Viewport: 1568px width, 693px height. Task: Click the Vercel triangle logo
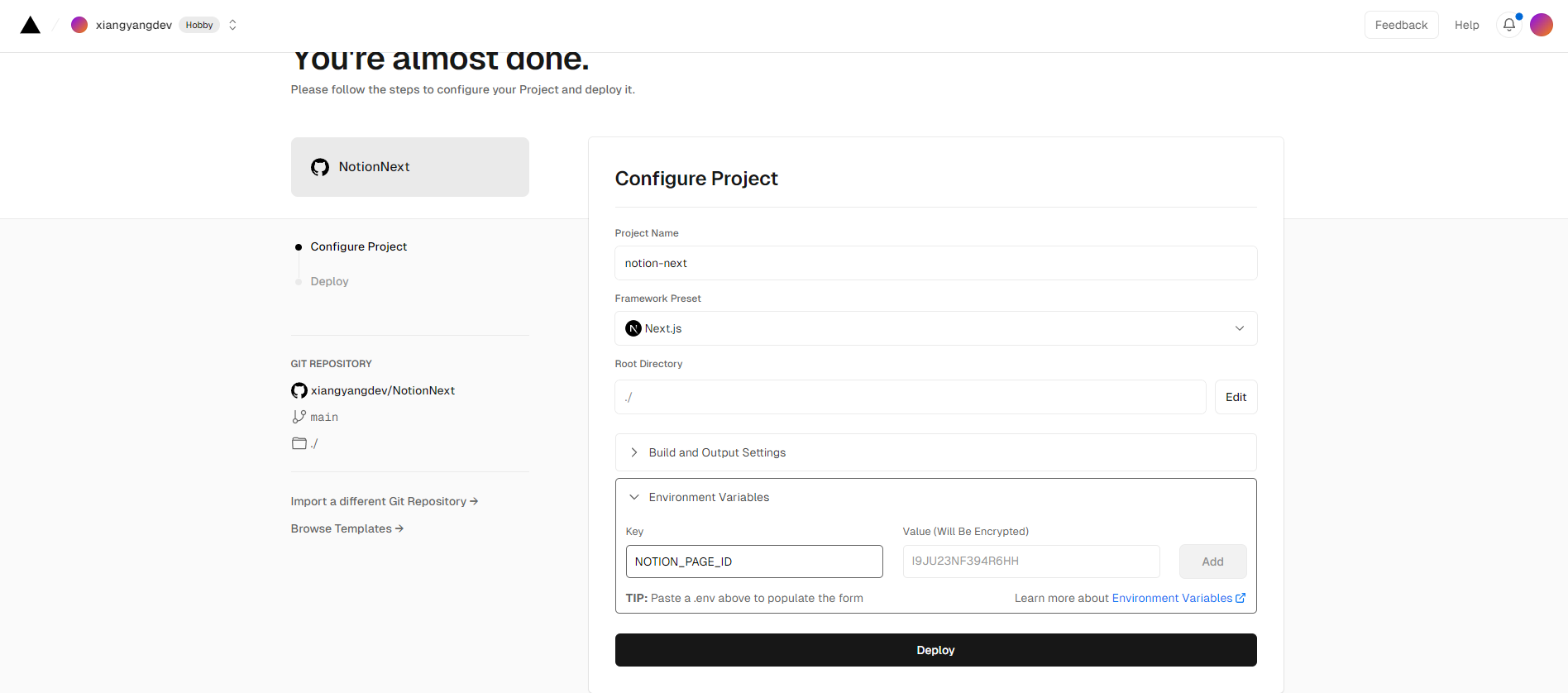pyautogui.click(x=31, y=25)
